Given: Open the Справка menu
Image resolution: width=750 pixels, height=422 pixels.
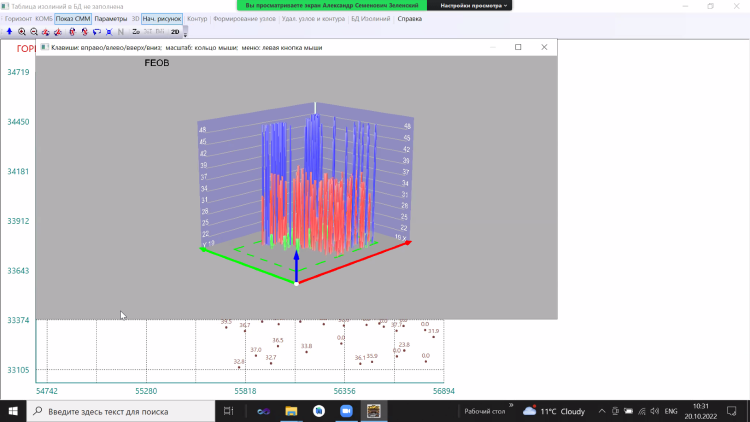Looking at the screenshot, I should 409,19.
